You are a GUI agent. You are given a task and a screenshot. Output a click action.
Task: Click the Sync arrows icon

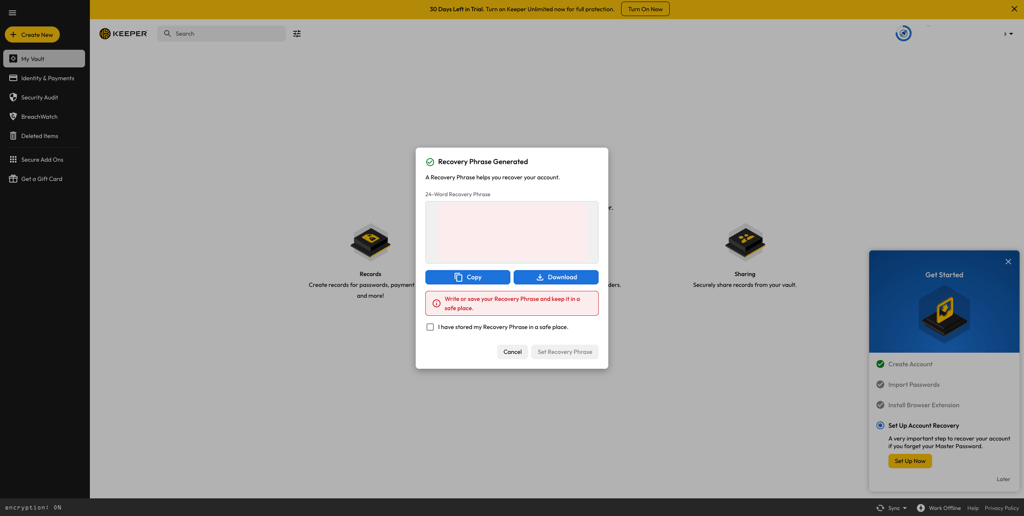click(881, 508)
